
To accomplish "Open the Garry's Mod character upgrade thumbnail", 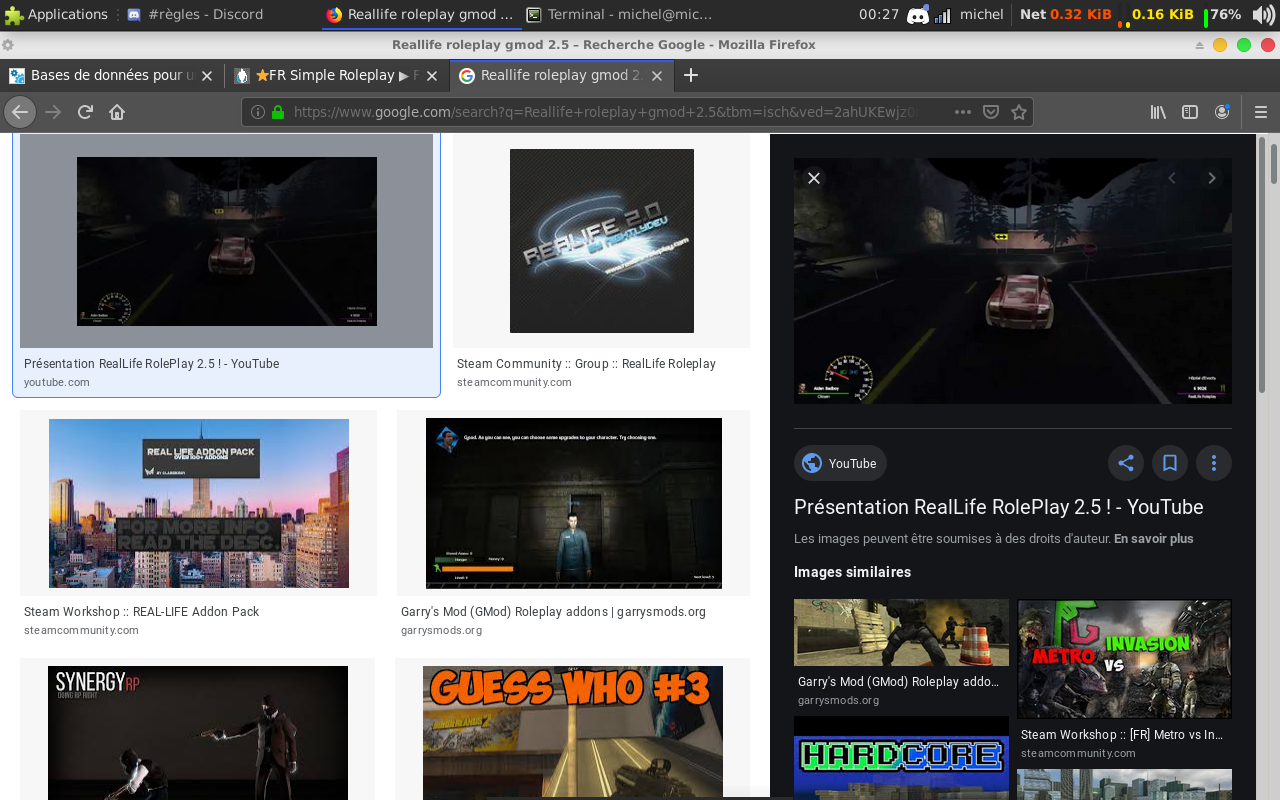I will [574, 503].
